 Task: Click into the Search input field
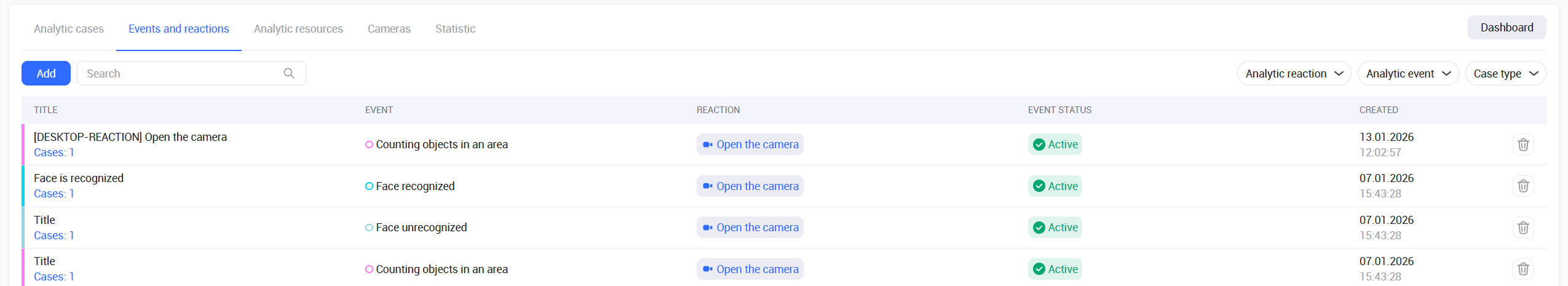point(181,73)
